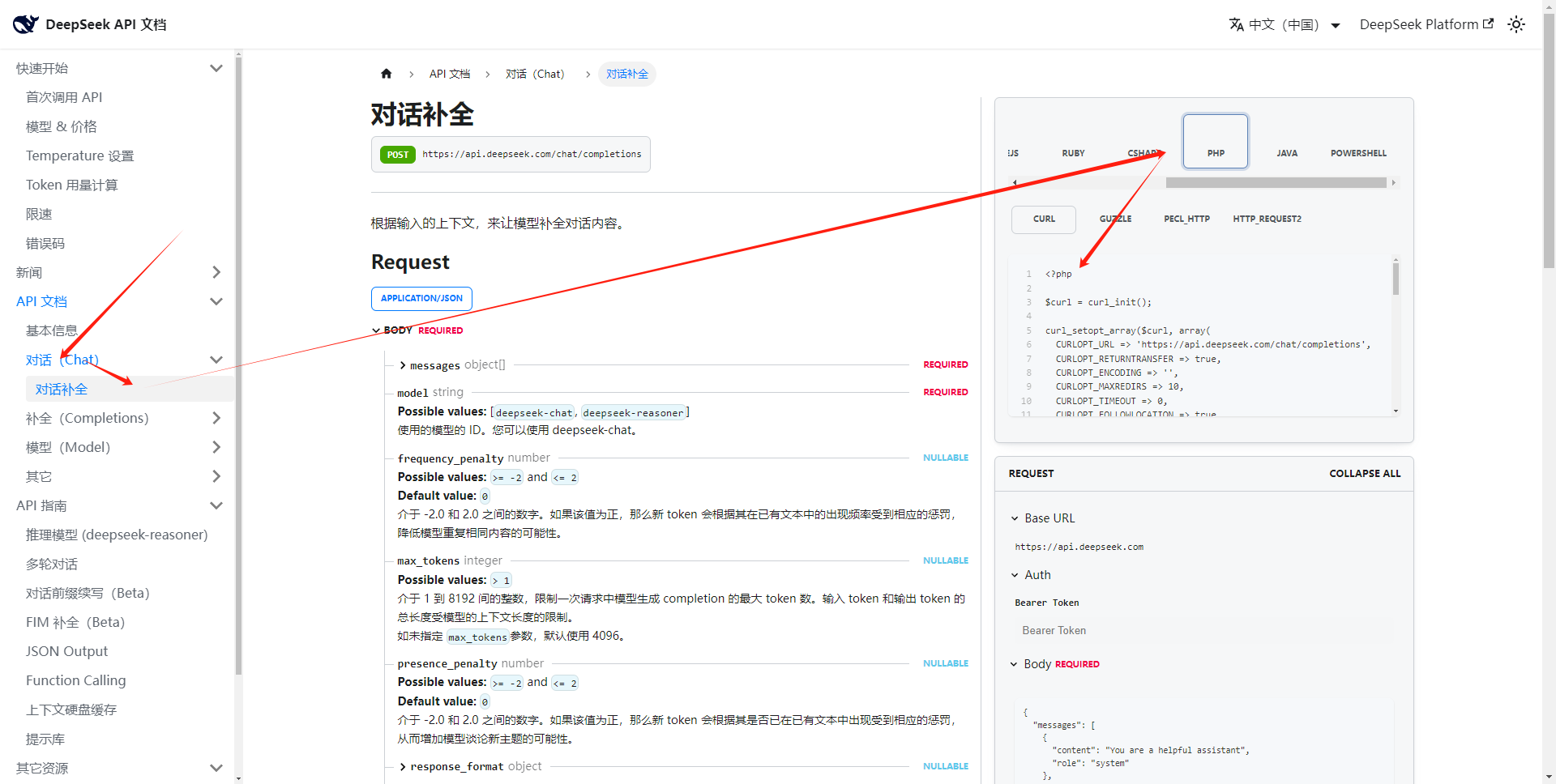Open Token 用量计算 page
Viewport: 1556px width, 784px height.
pyautogui.click(x=71, y=185)
